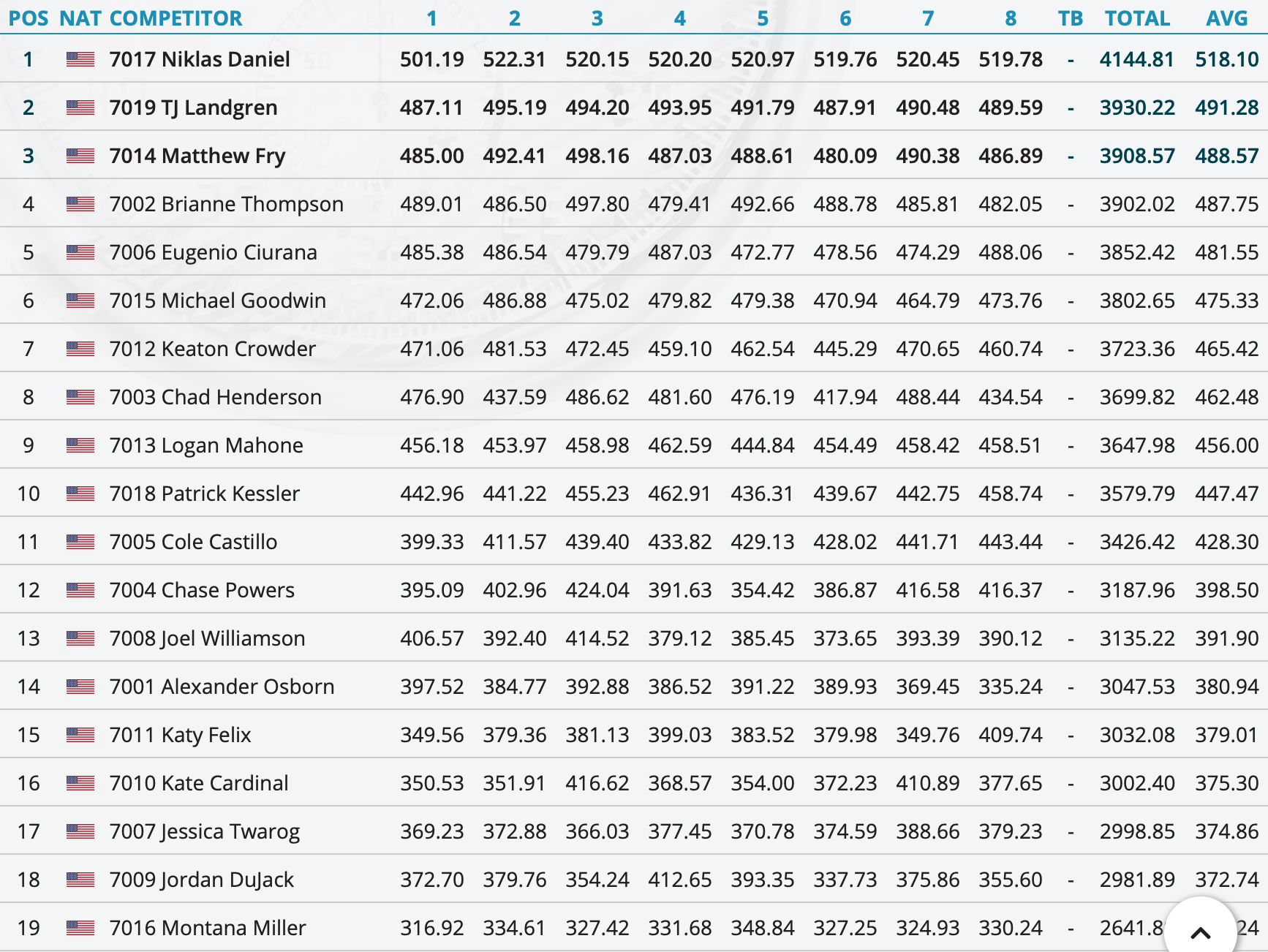1268x952 pixels.
Task: Click the AVG column header
Action: [x=1226, y=18]
